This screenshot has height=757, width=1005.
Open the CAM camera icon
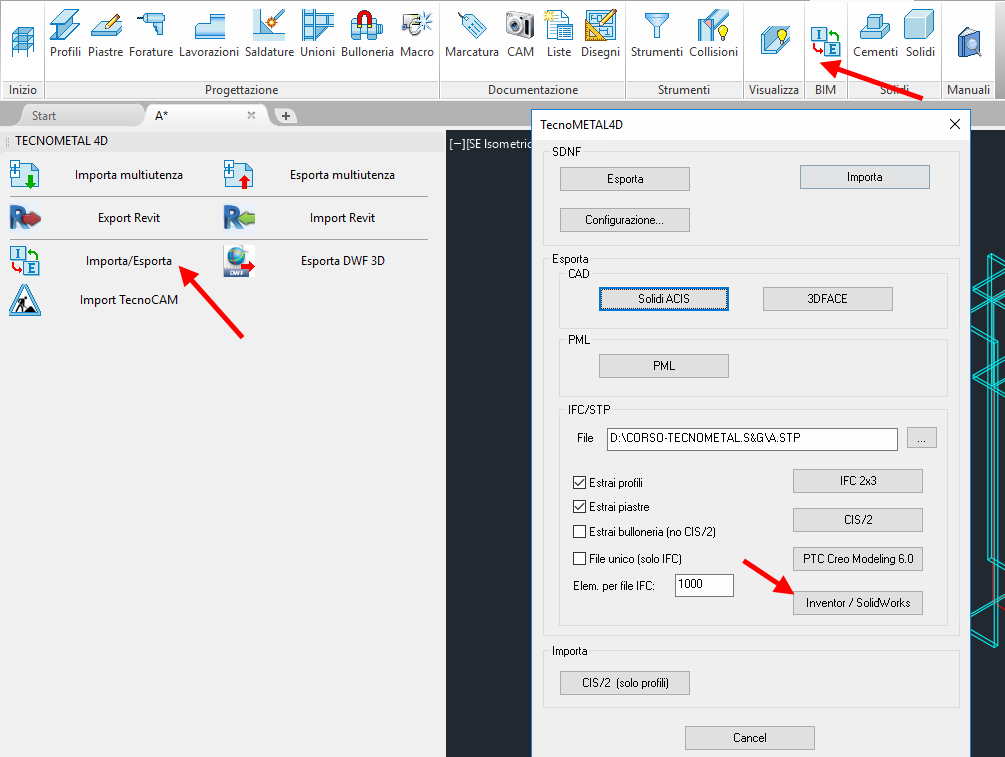[x=520, y=34]
